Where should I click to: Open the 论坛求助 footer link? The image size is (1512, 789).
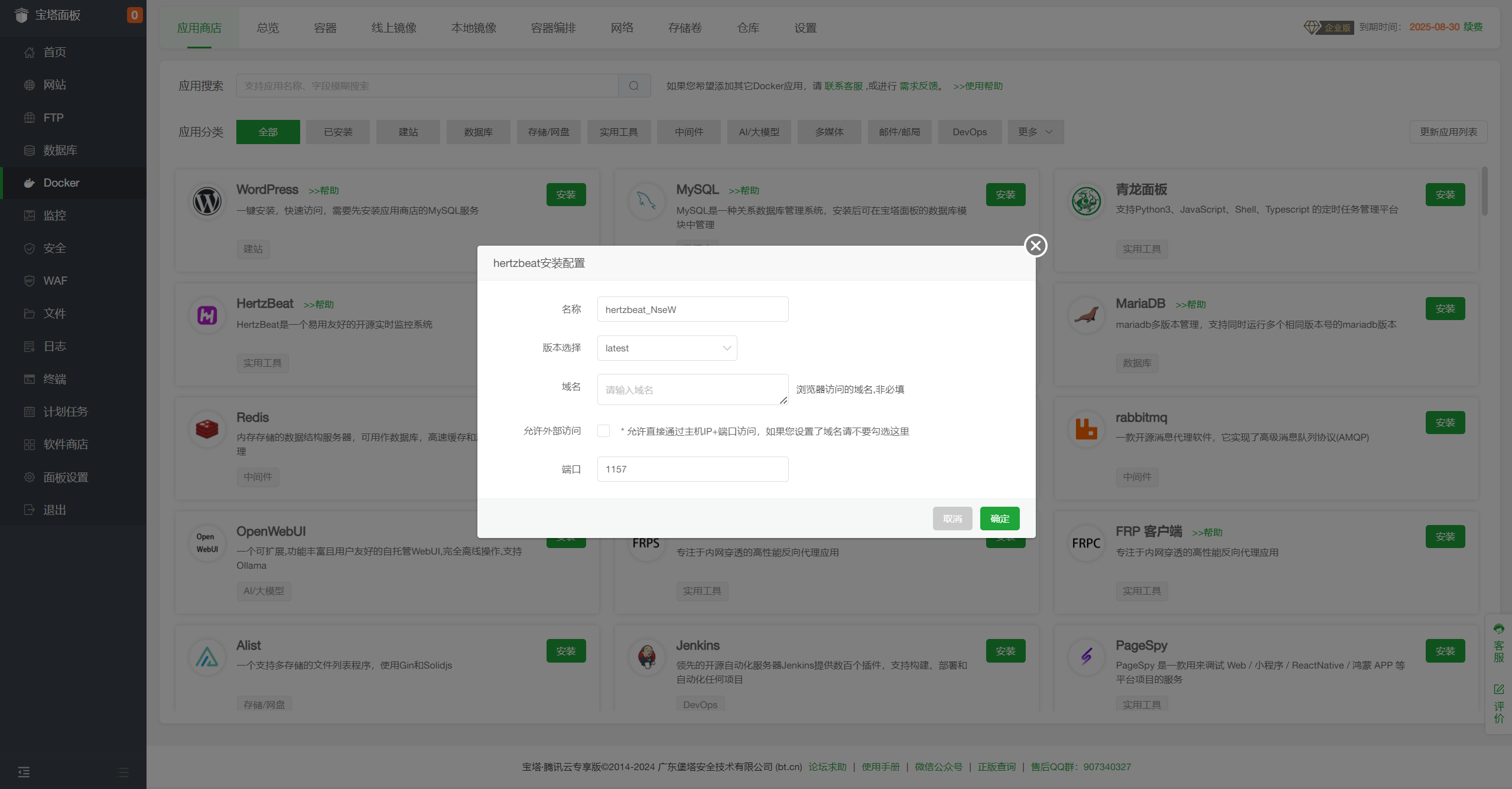827,767
